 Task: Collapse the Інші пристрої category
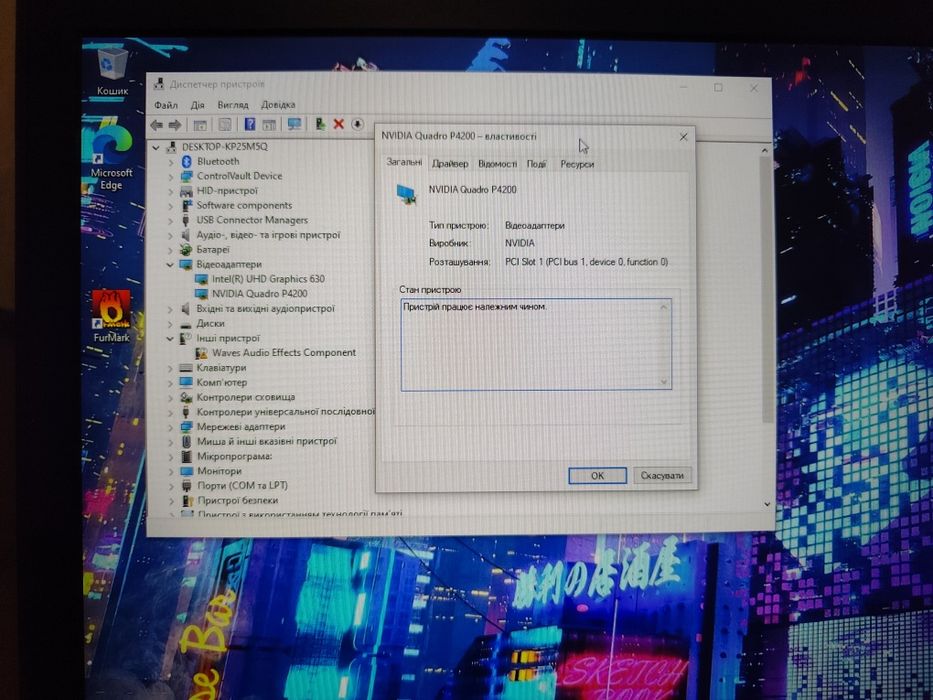point(170,338)
